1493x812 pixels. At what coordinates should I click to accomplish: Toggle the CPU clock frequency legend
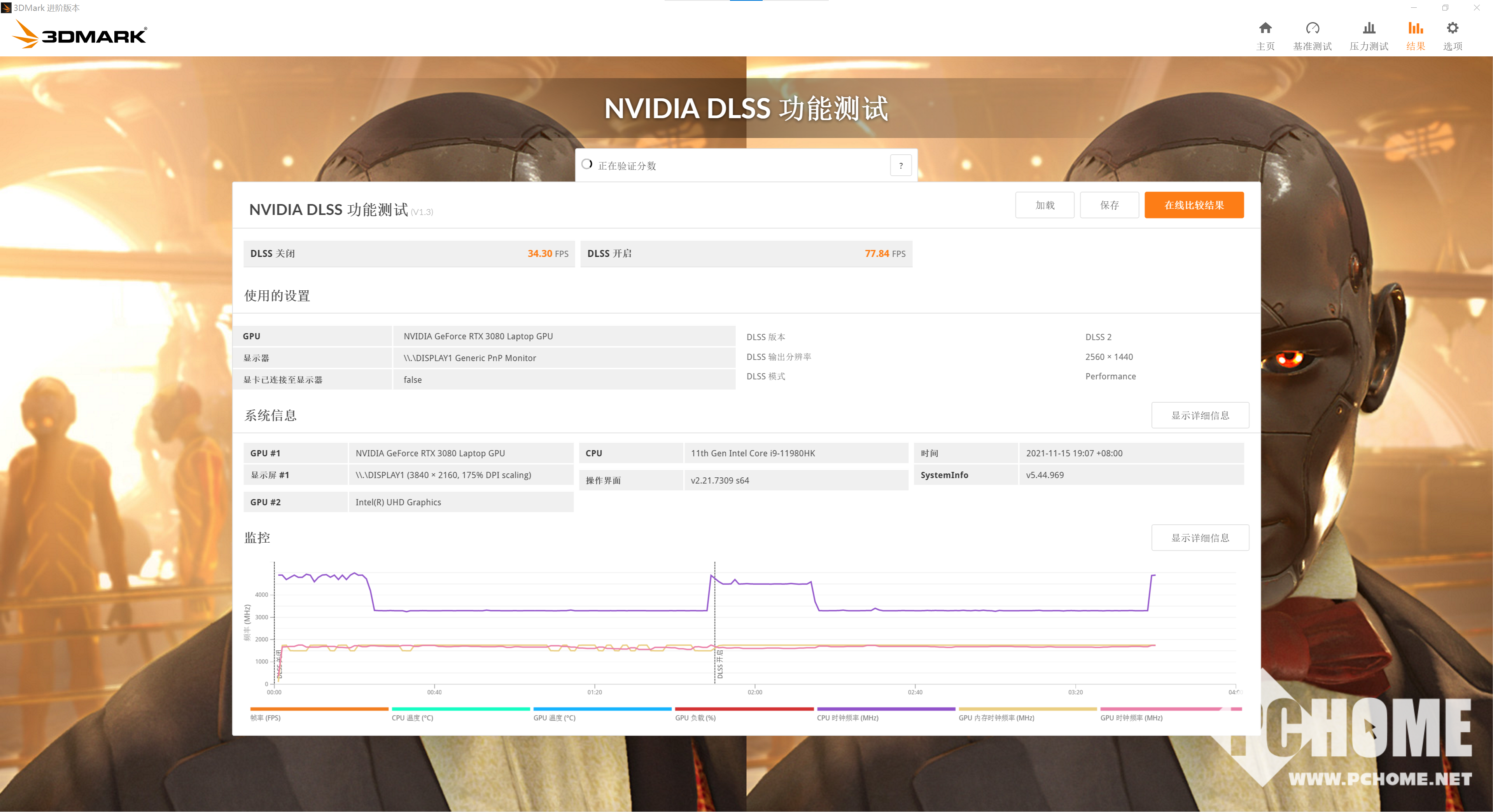coord(886,714)
